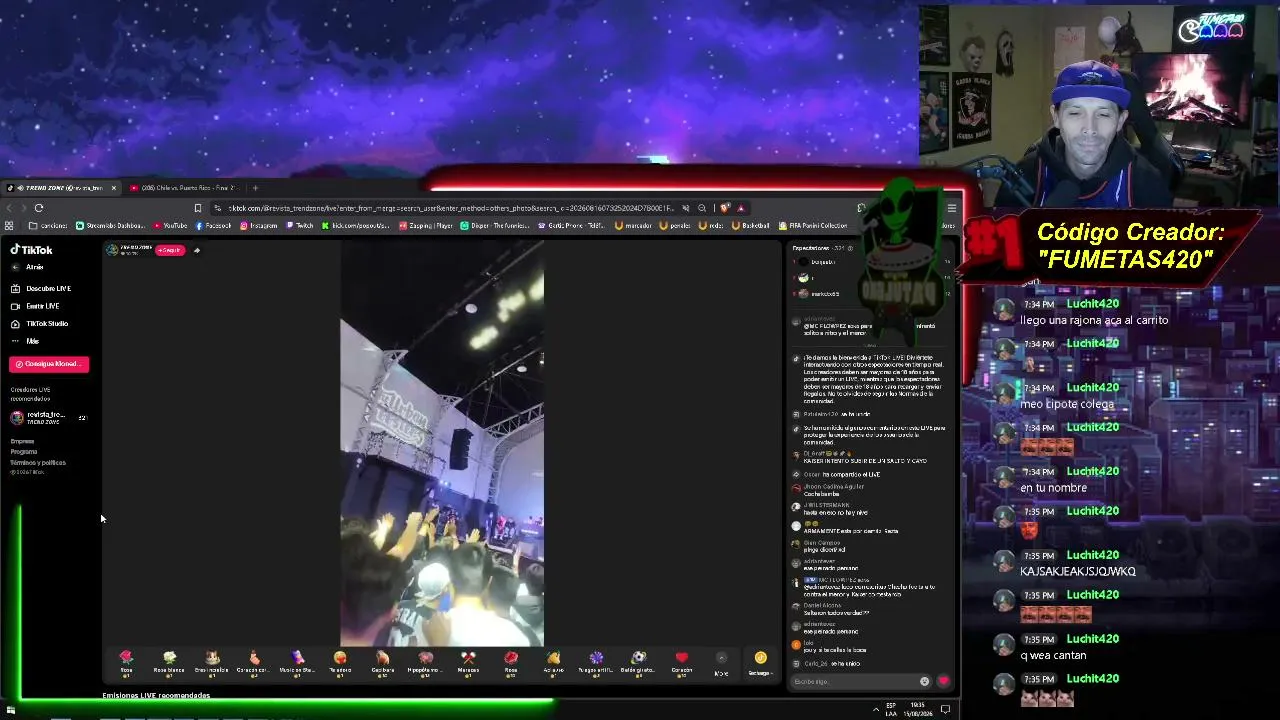Expand the Más menu in sidebar
The width and height of the screenshot is (1280, 720).
[x=25, y=341]
